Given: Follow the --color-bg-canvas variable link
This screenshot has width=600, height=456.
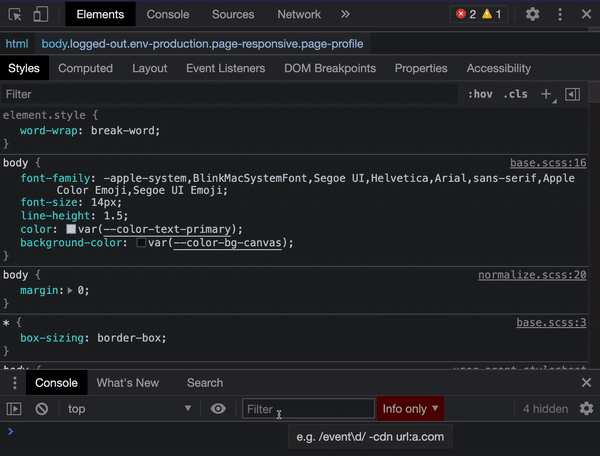Looking at the screenshot, I should coord(227,243).
